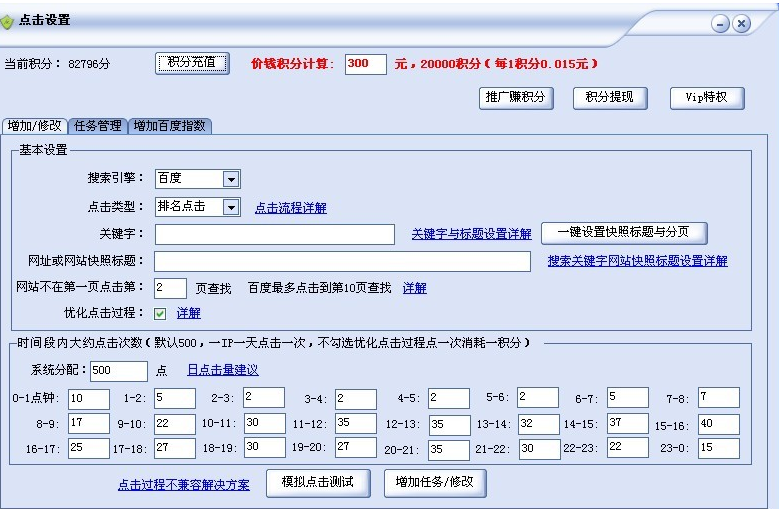
Task: Click the 模拟点击测试 button
Action: tap(318, 483)
